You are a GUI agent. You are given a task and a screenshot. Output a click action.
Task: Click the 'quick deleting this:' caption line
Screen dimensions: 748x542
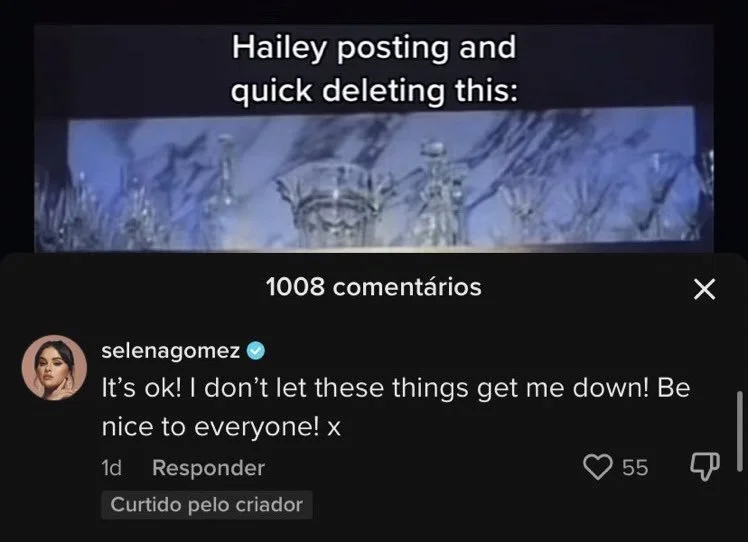click(374, 90)
